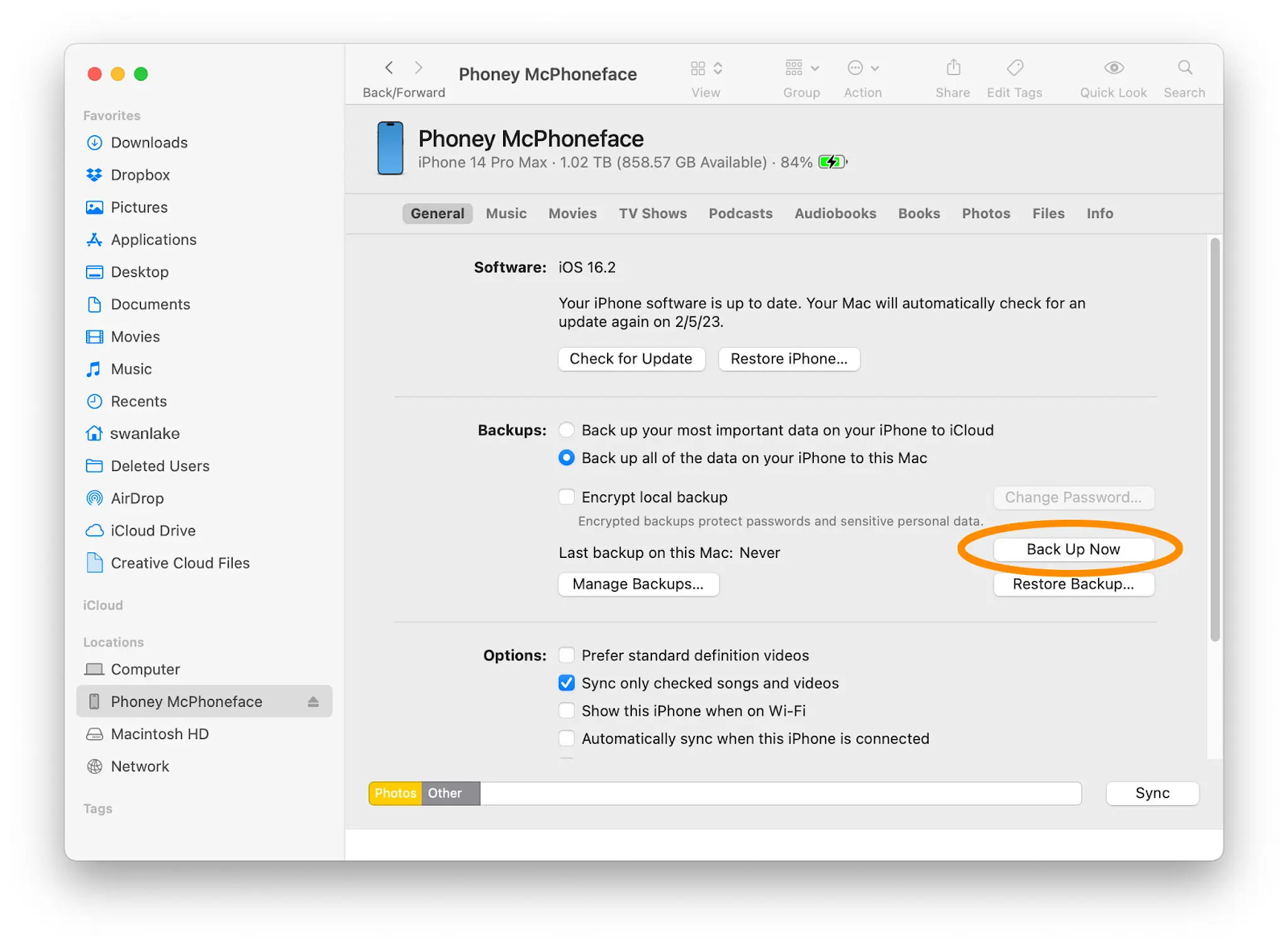The width and height of the screenshot is (1288, 946).
Task: Go back using the Back chevron
Action: click(x=389, y=68)
